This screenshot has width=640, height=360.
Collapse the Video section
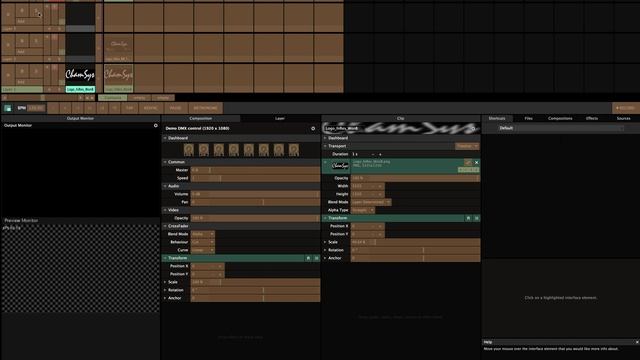pos(165,210)
